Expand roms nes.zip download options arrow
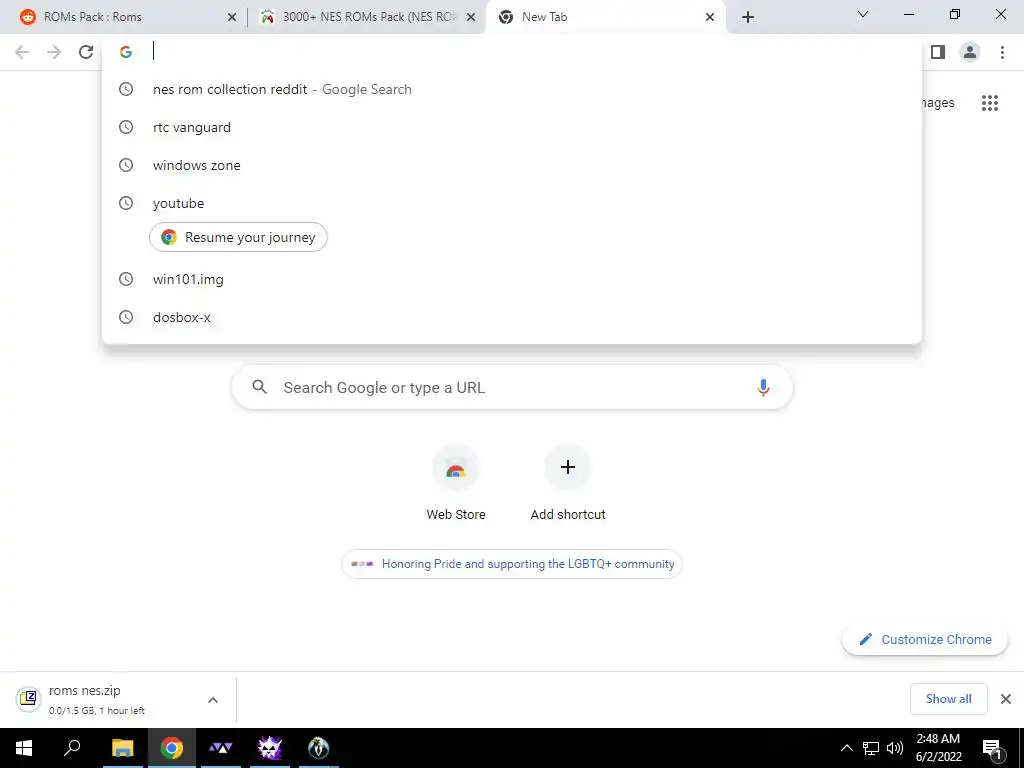Screen dimensions: 1024x768 pos(213,699)
